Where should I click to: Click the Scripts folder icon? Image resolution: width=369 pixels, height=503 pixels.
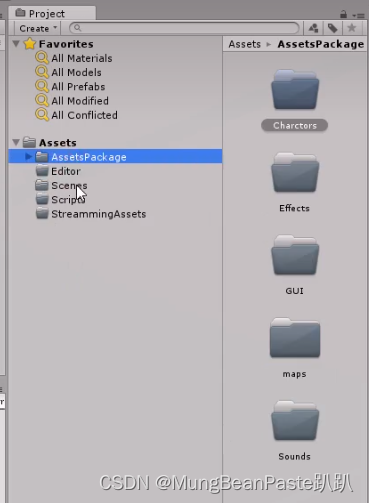coord(42,199)
